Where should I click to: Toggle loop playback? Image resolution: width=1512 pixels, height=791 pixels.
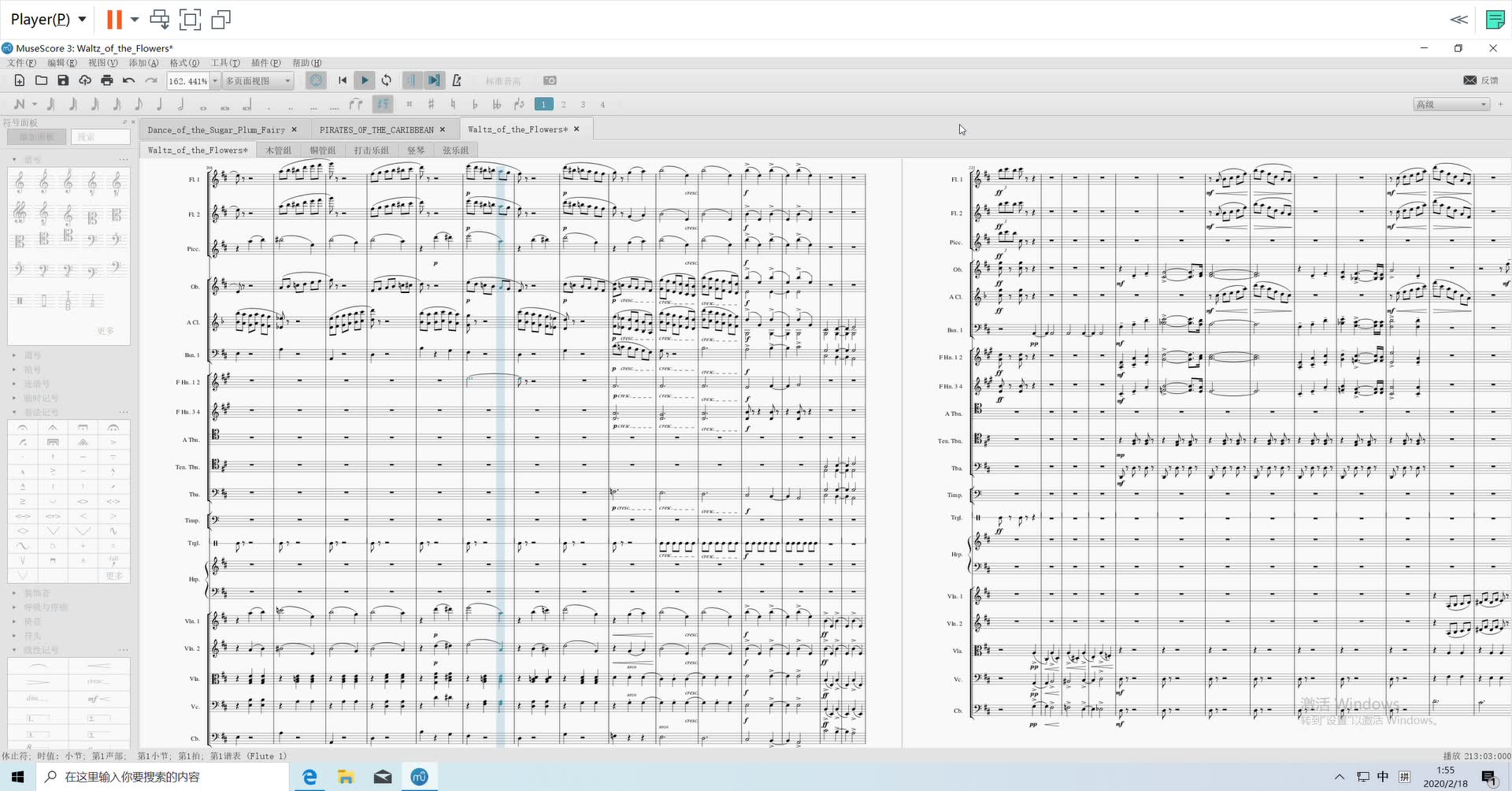(387, 80)
